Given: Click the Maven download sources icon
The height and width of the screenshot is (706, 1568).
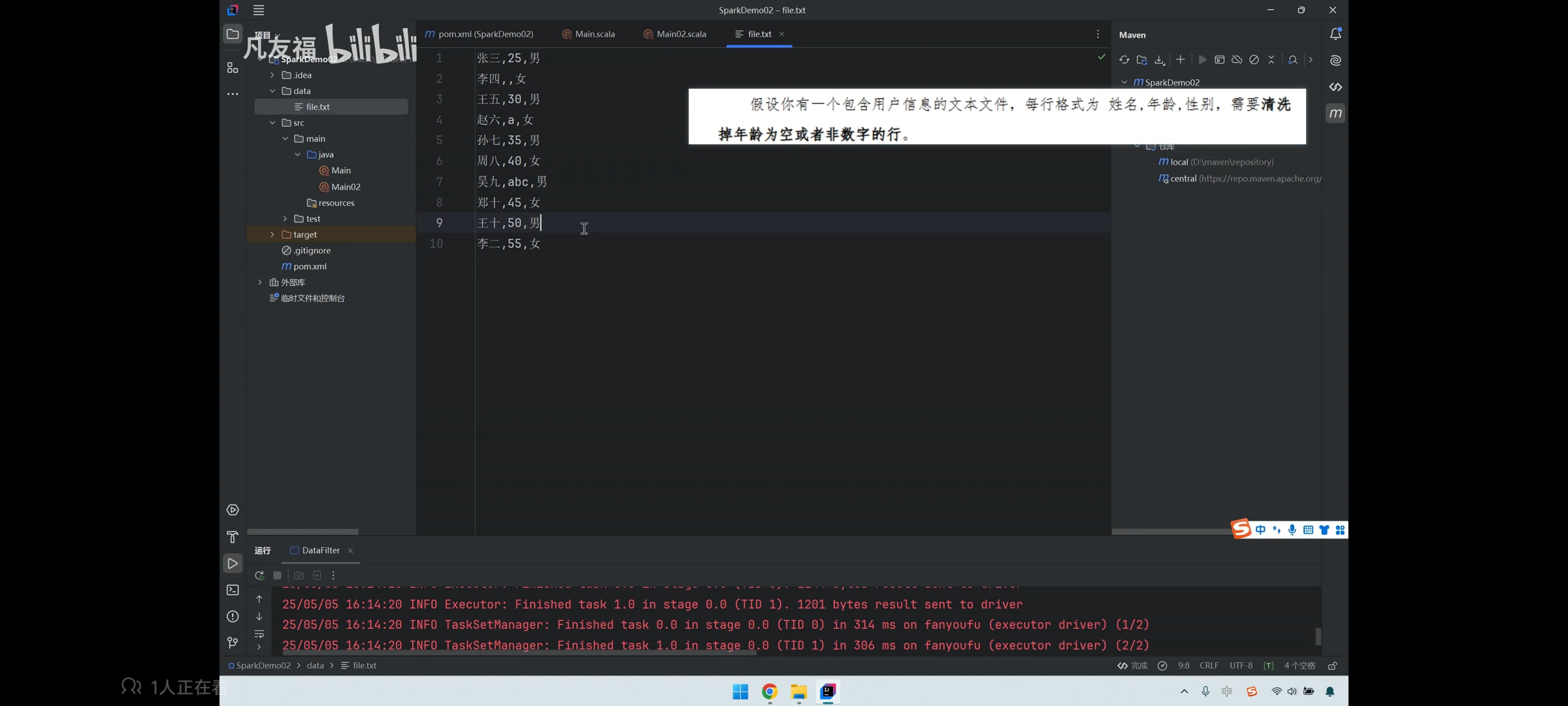Looking at the screenshot, I should 1159,60.
